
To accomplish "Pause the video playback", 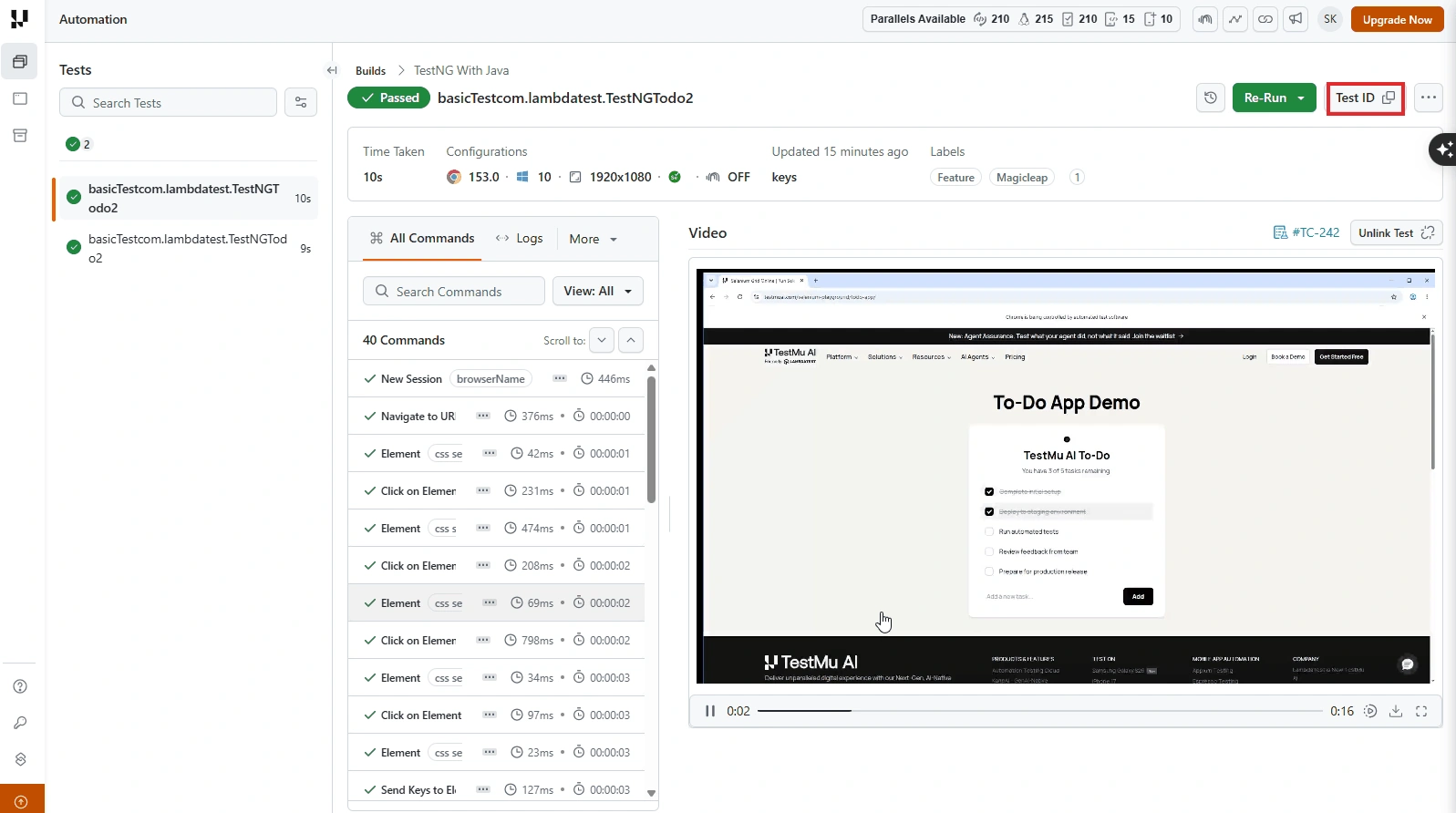I will 710,711.
